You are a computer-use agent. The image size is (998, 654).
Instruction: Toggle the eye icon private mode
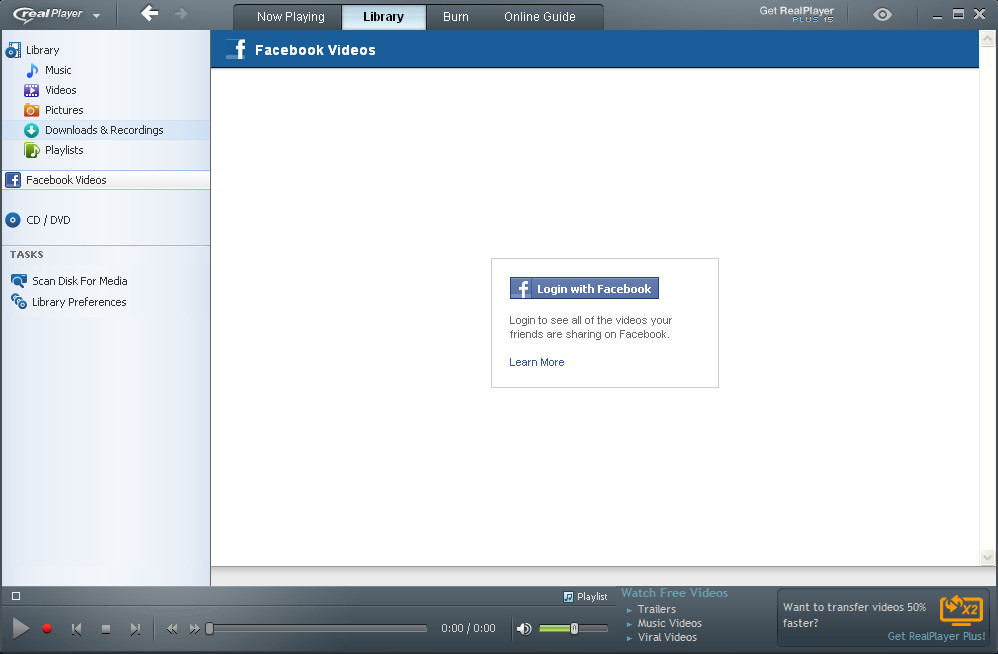pos(882,15)
